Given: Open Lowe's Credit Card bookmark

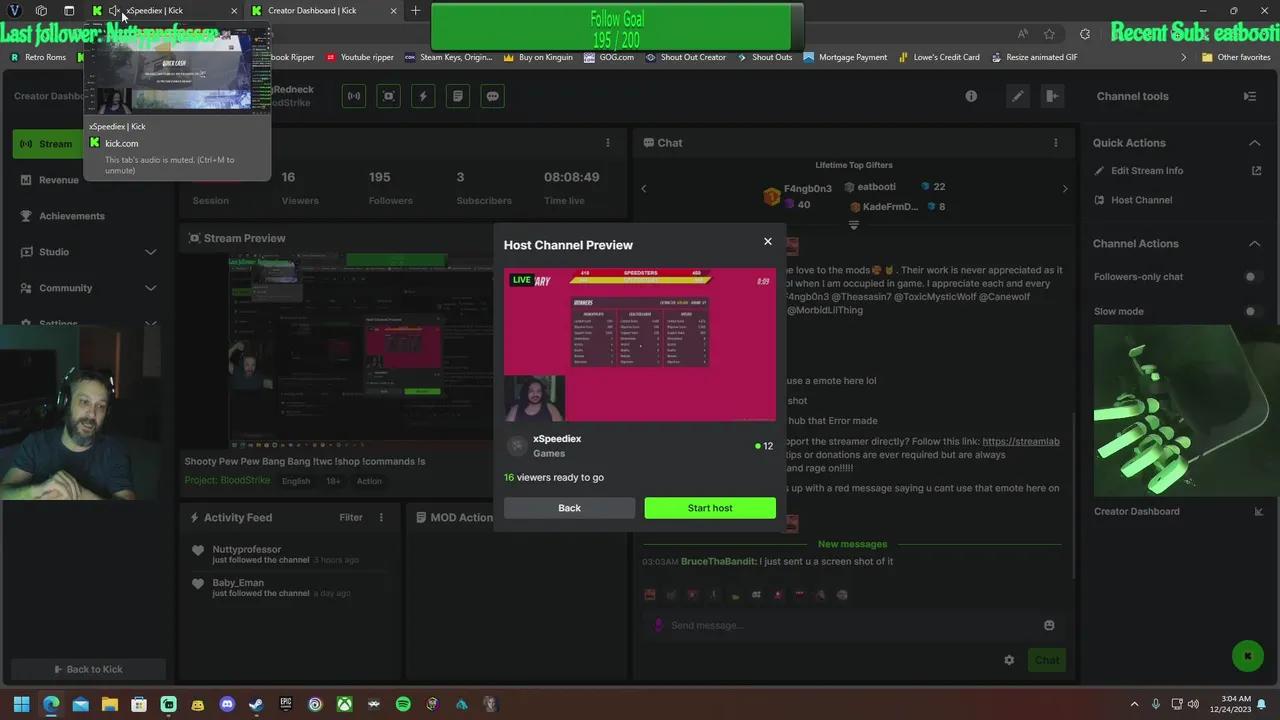Looking at the screenshot, I should [x=939, y=57].
